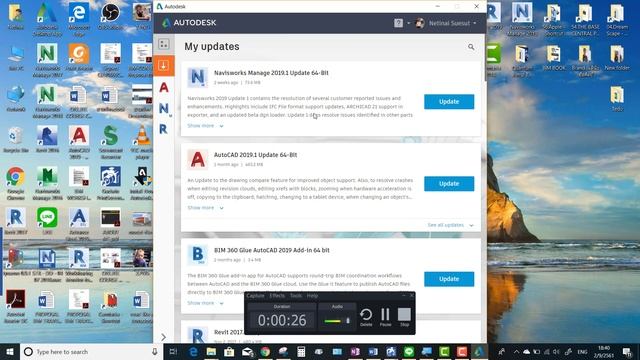Click the AutoCAD product thumbnail icon

coord(198,159)
